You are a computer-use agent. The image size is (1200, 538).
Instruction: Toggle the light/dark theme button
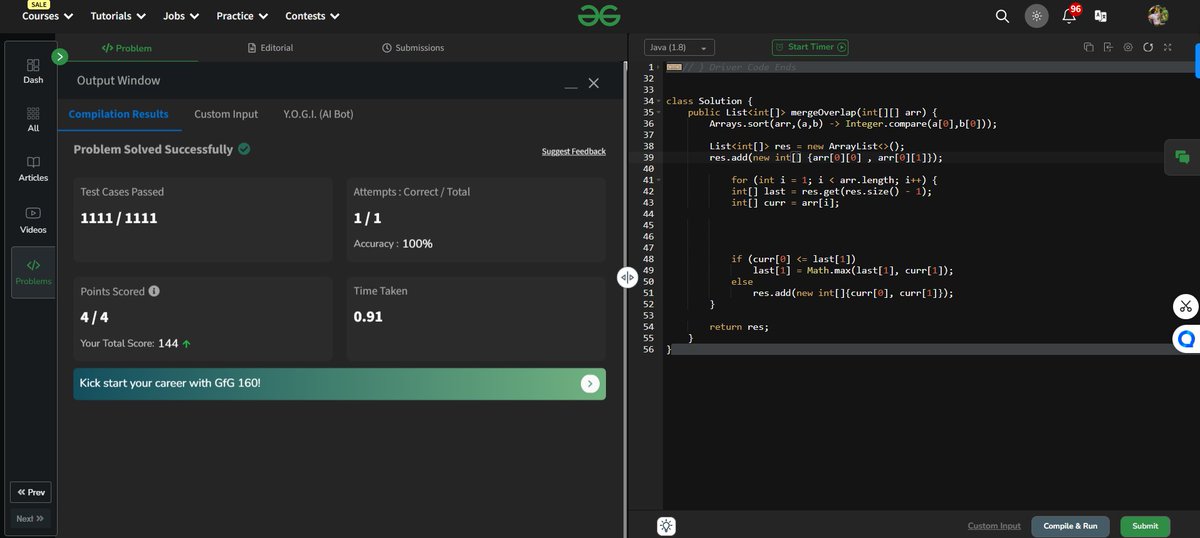tap(1037, 16)
